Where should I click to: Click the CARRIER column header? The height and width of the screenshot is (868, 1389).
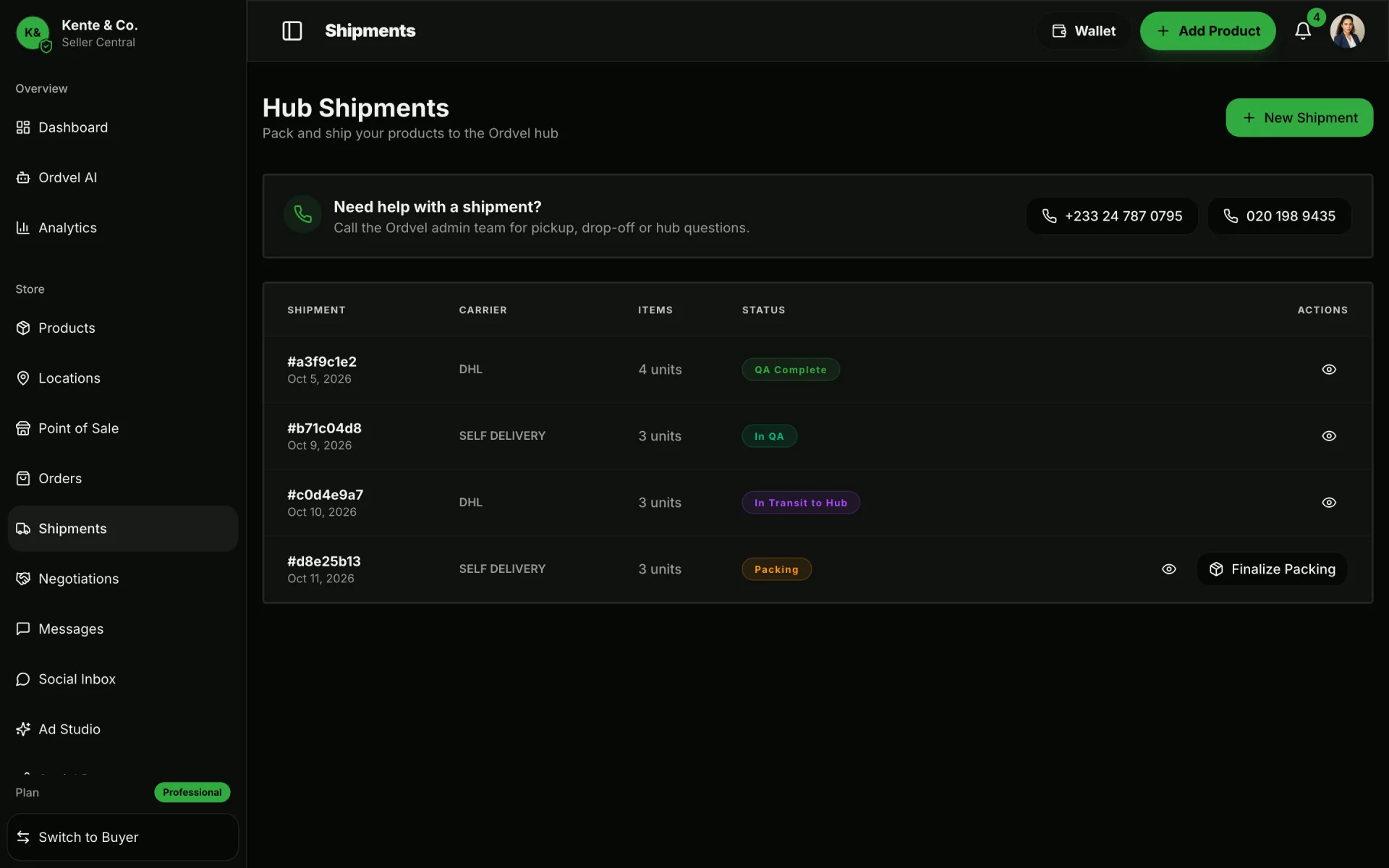(x=483, y=310)
